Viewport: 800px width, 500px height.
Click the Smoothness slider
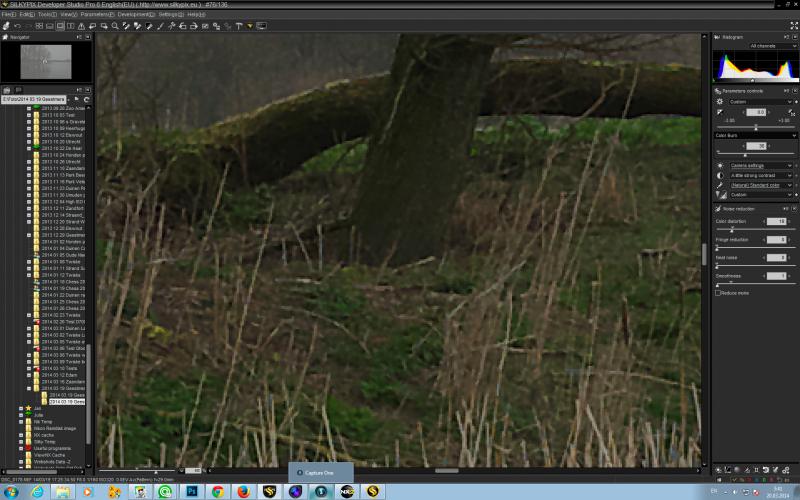click(756, 284)
